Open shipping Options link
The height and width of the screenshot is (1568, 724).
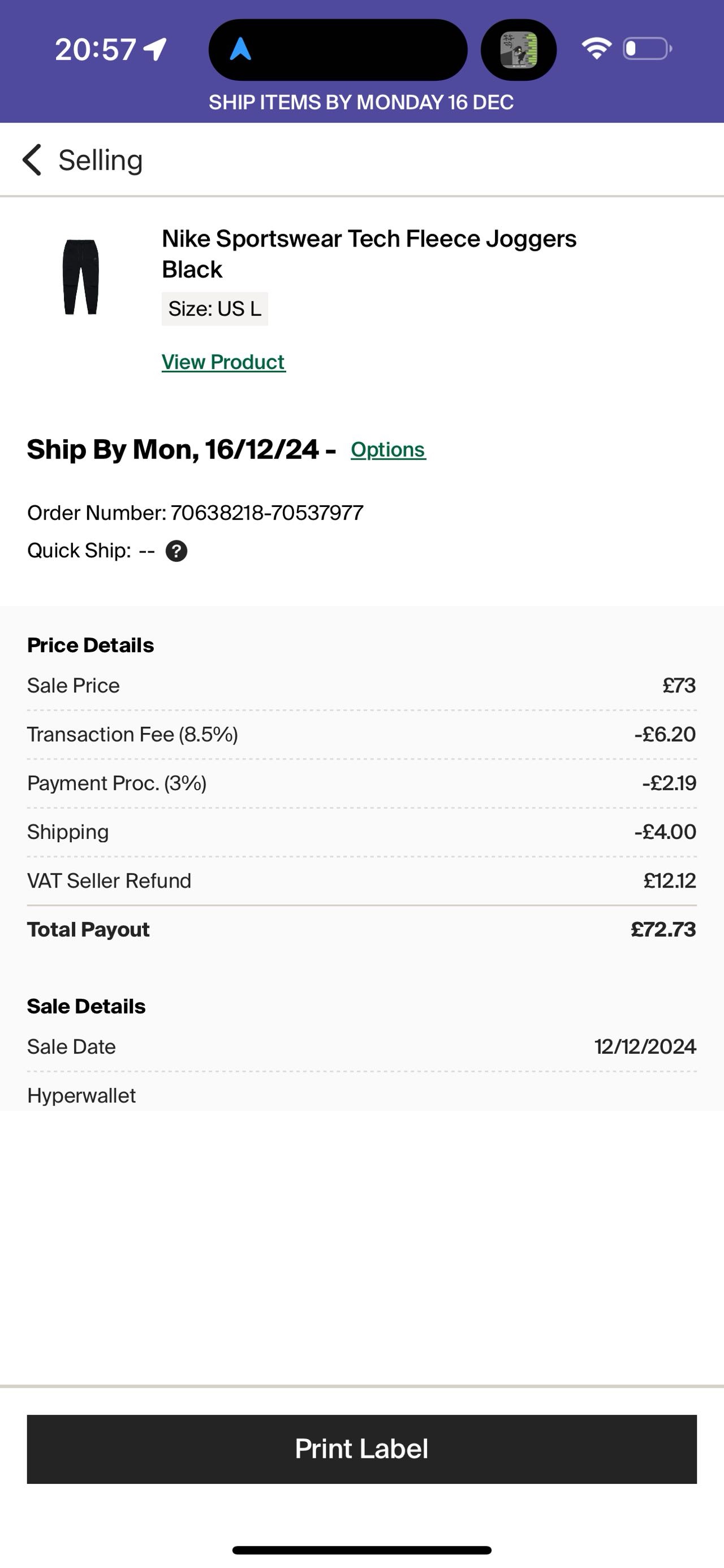(x=389, y=450)
